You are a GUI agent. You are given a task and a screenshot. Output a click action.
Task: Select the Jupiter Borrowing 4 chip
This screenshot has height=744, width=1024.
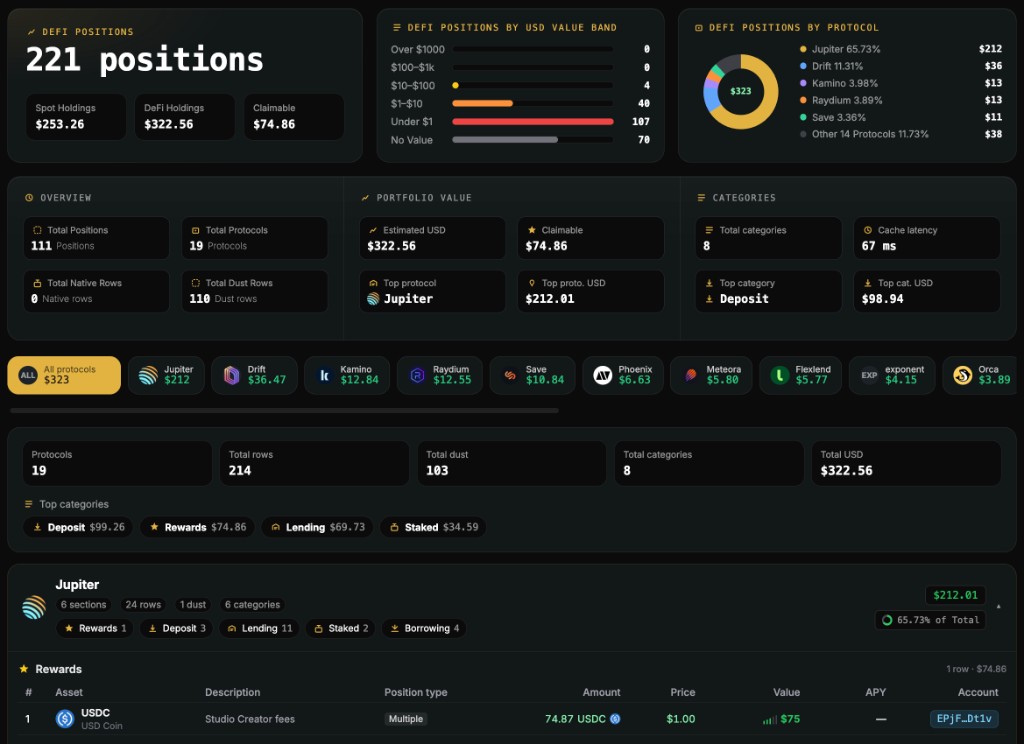coord(424,628)
